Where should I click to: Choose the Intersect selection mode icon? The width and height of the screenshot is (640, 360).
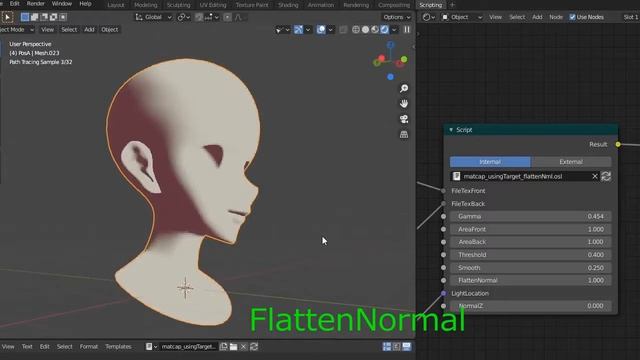pyautogui.click(x=63, y=17)
